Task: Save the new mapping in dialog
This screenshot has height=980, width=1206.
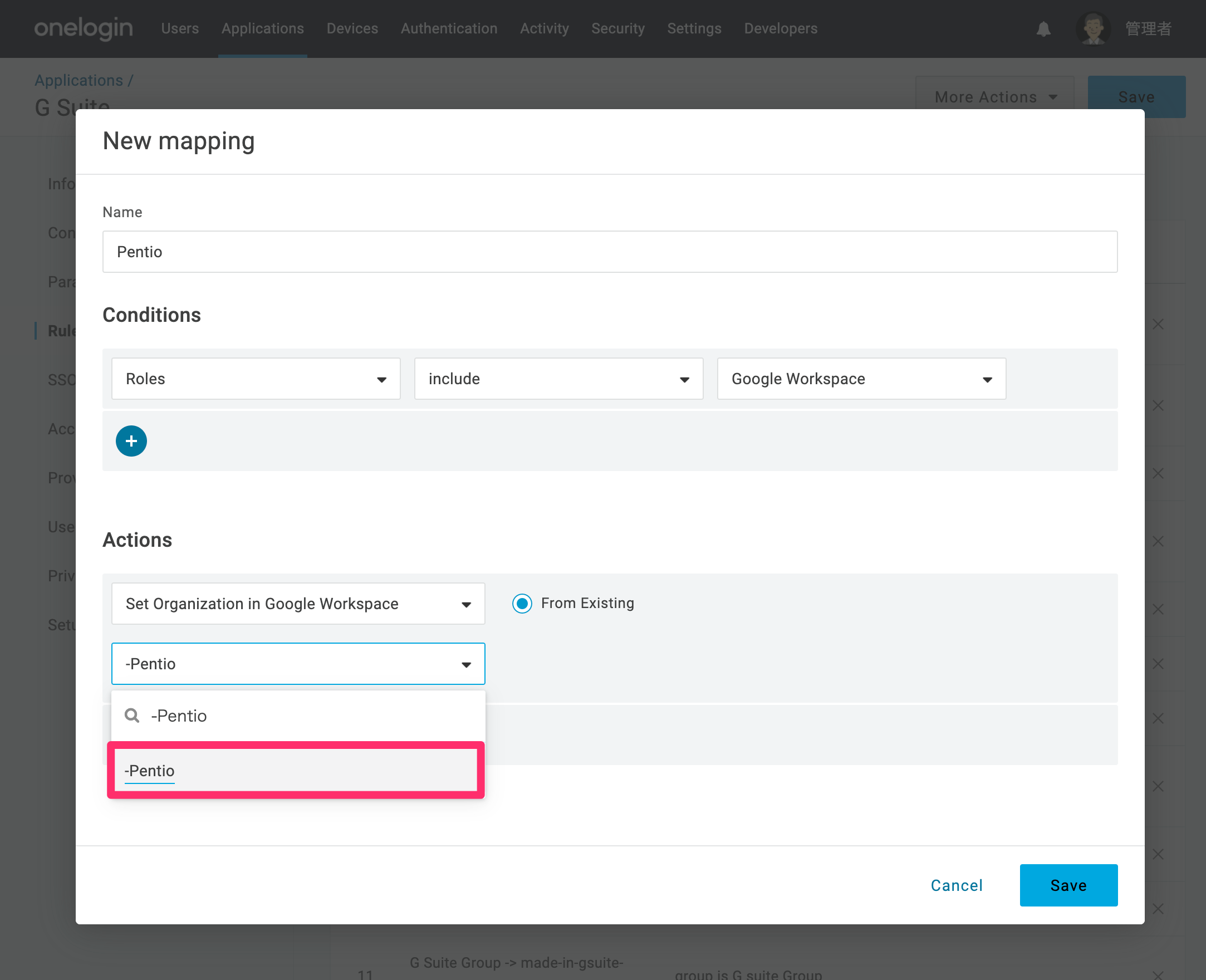Action: click(1068, 885)
